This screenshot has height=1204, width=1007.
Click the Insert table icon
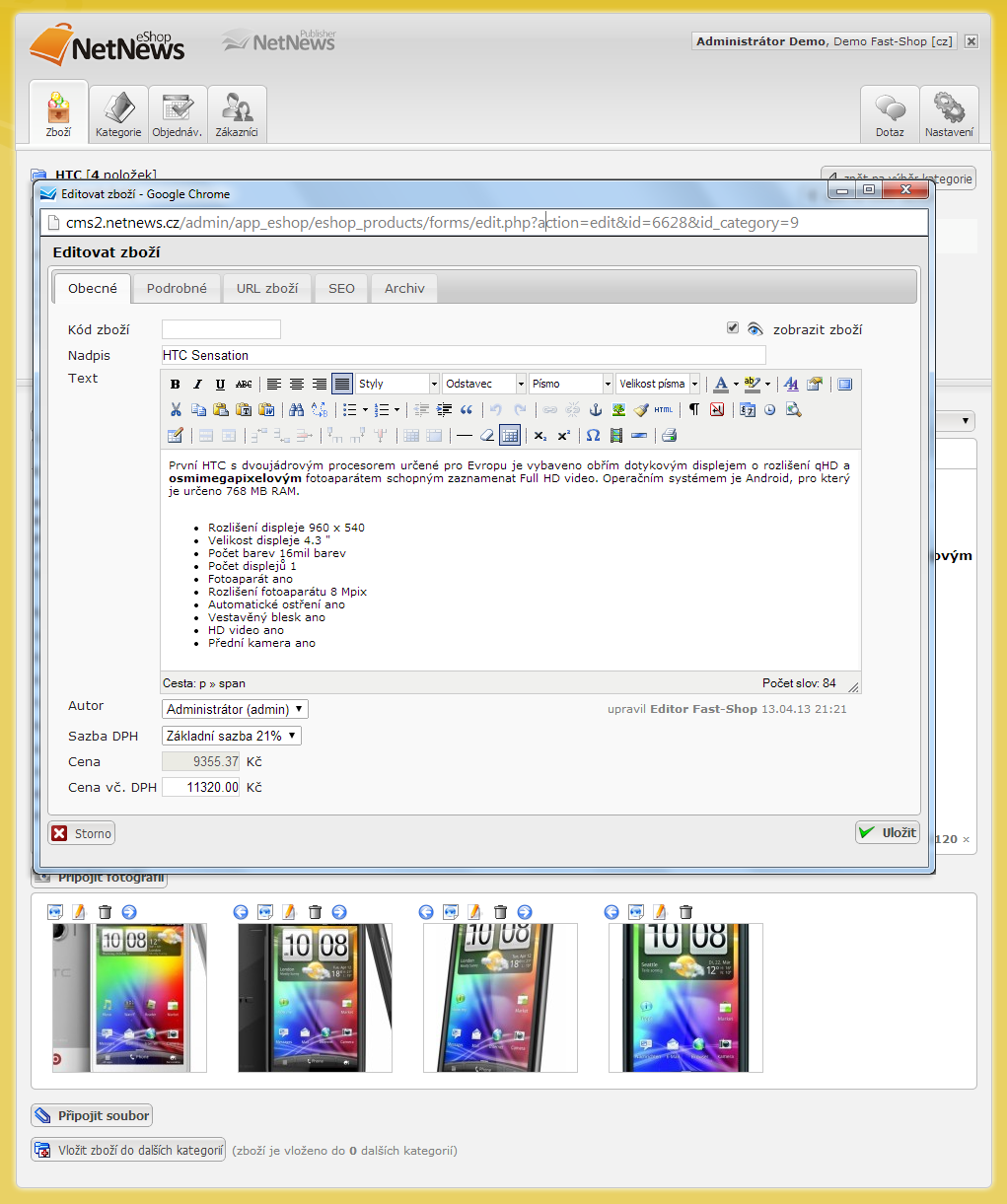176,435
